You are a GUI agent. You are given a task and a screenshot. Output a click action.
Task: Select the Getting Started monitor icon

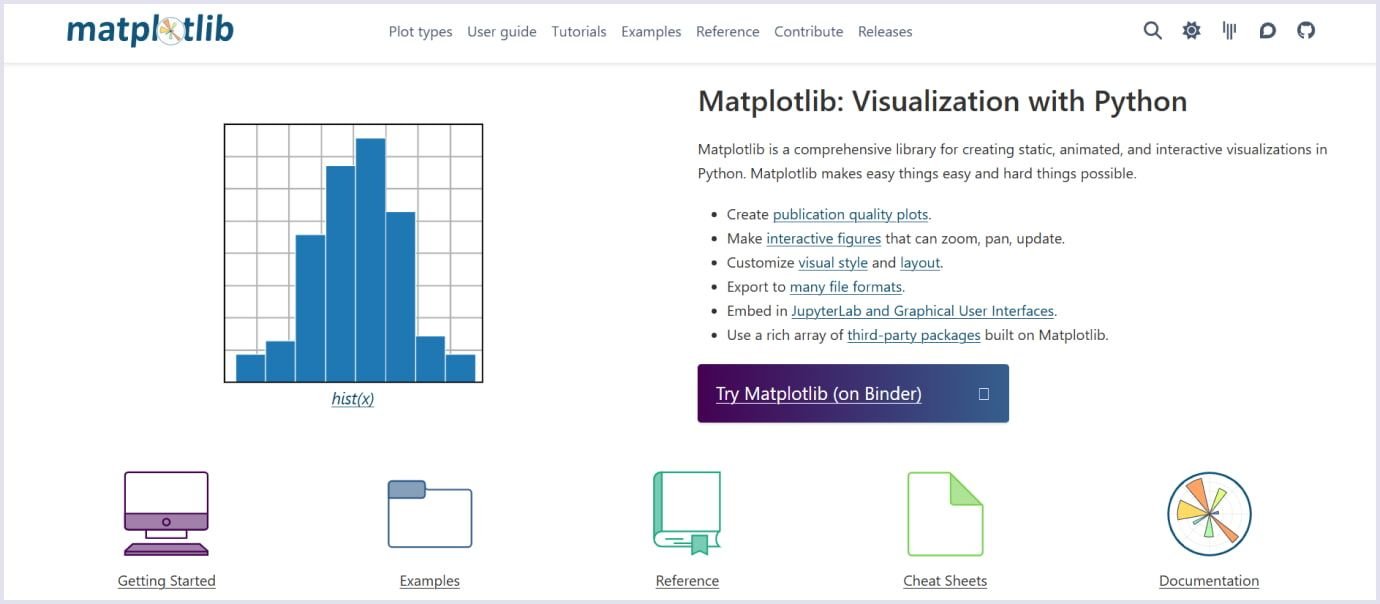[x=166, y=512]
